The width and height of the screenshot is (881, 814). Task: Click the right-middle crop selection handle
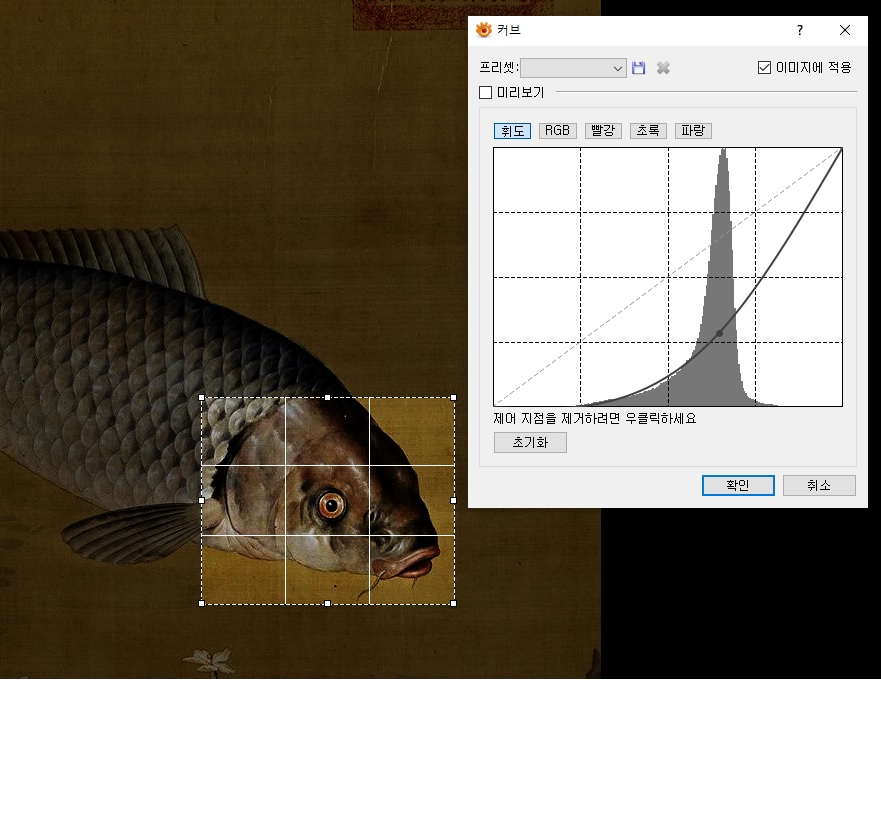tap(453, 500)
